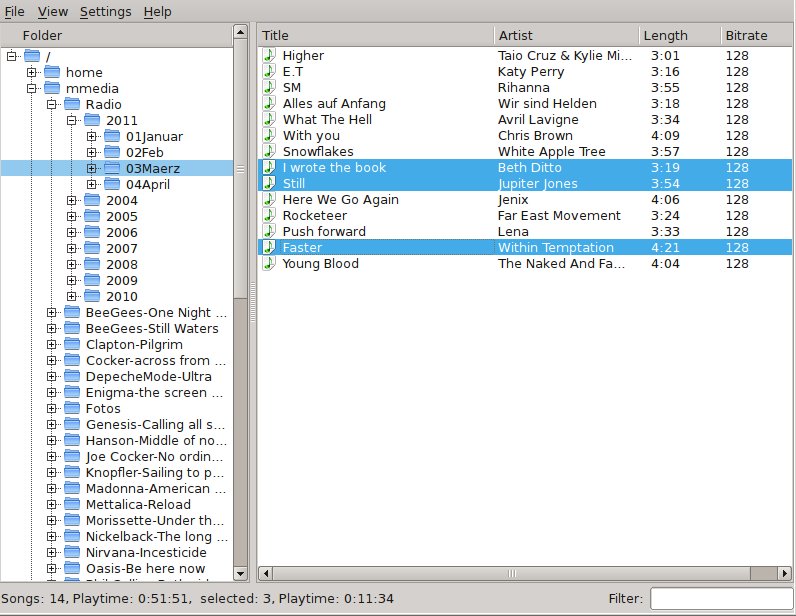Click the Clapton-Pilgrim folder icon

72,344
